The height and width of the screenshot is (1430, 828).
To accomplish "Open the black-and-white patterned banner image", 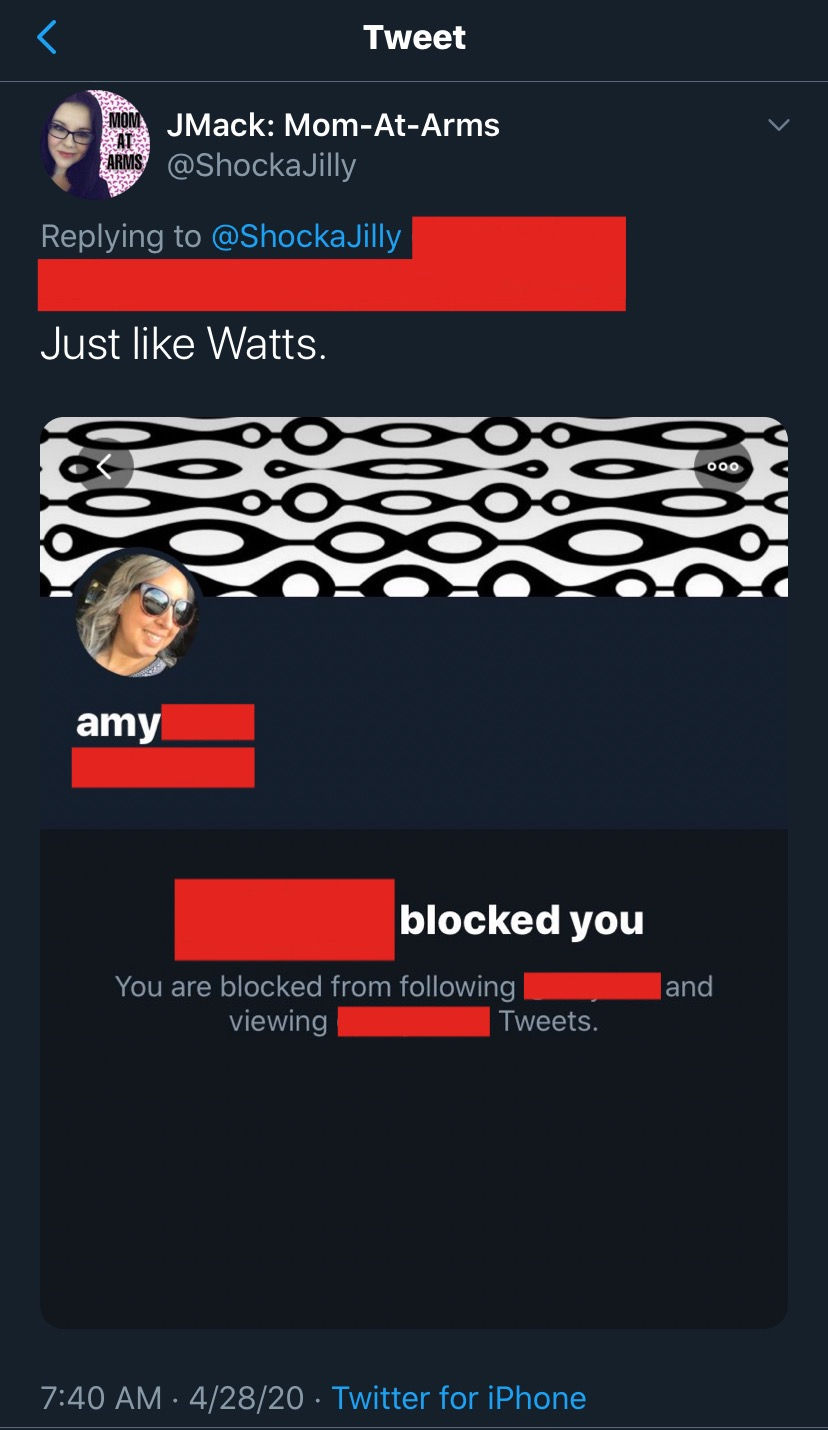I will pos(414,507).
